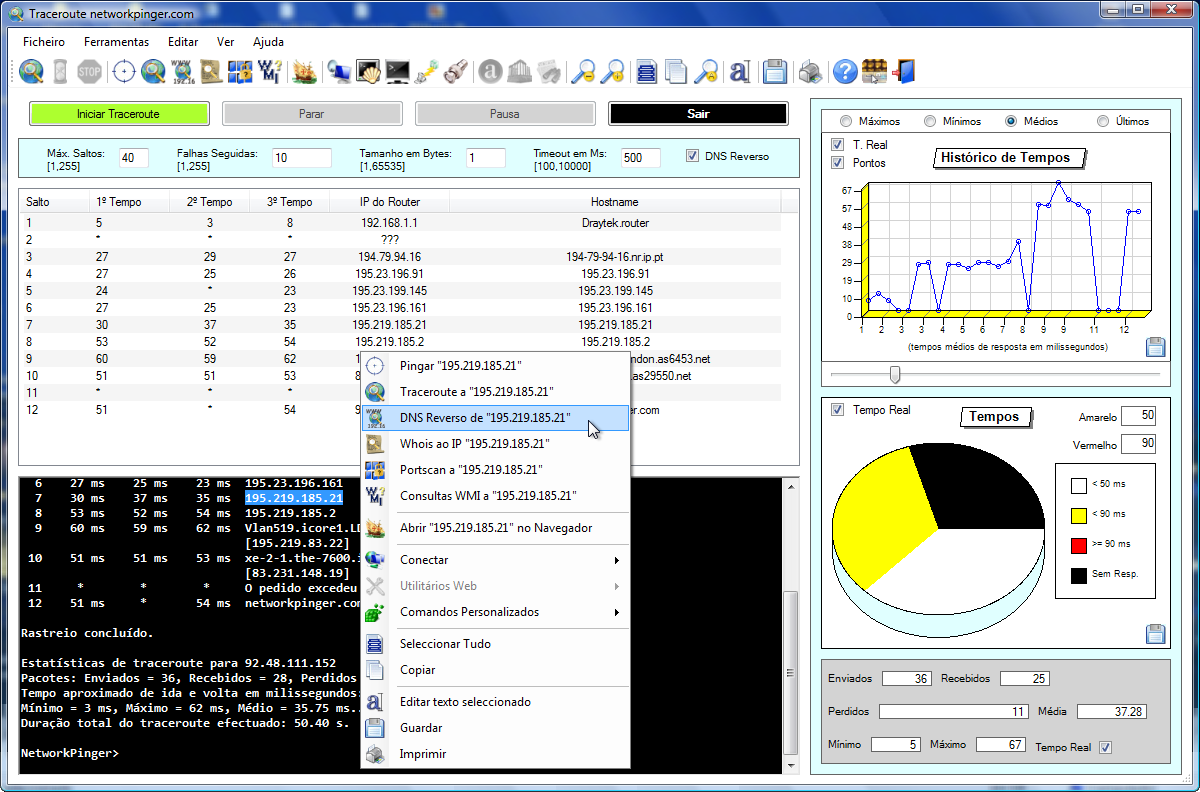The height and width of the screenshot is (792, 1200).
Task: Choose Pingar "195.219.185.21" from context menu
Action: pos(495,366)
